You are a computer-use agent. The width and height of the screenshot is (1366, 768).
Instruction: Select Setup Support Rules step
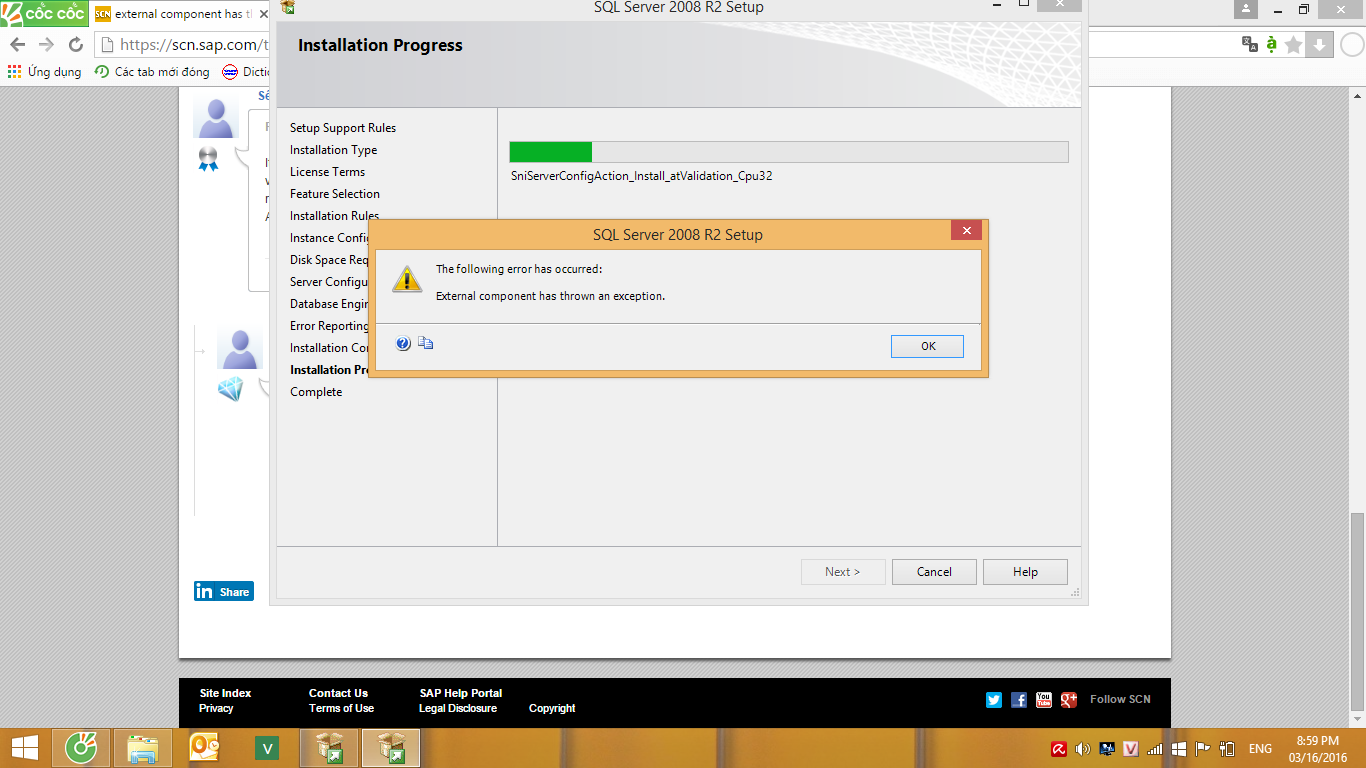click(x=343, y=128)
